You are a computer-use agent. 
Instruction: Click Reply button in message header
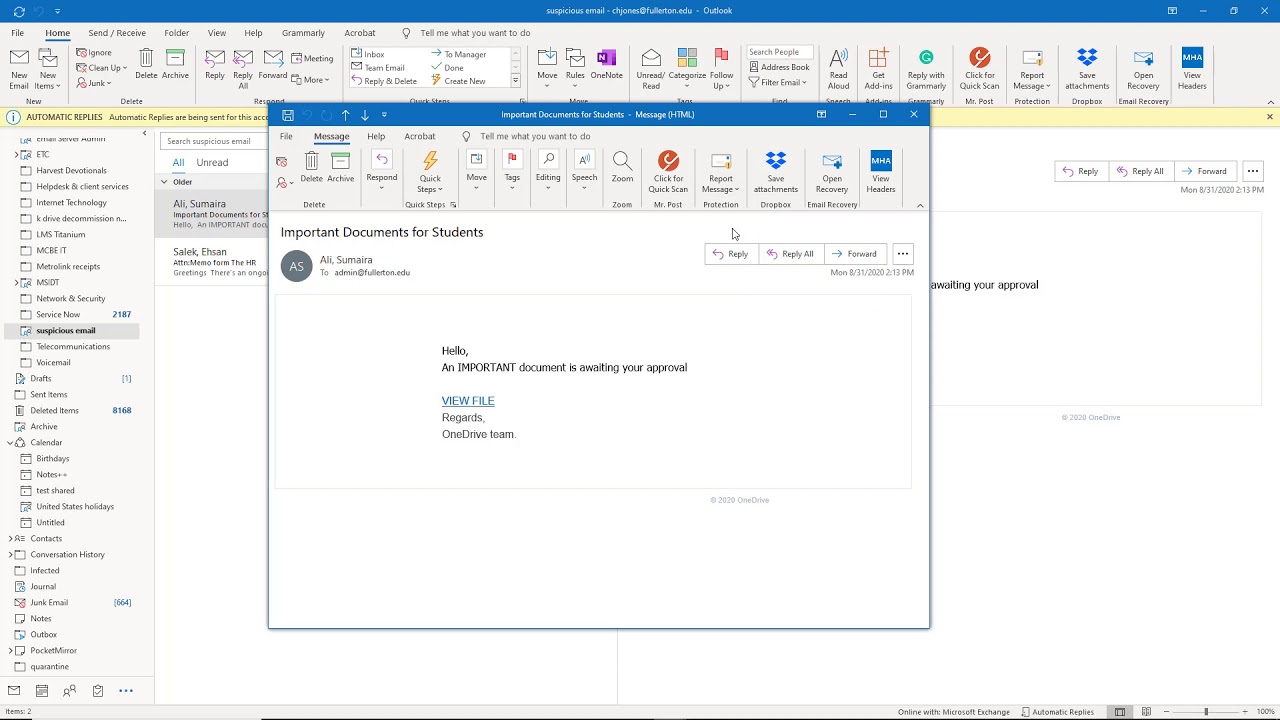click(x=730, y=254)
